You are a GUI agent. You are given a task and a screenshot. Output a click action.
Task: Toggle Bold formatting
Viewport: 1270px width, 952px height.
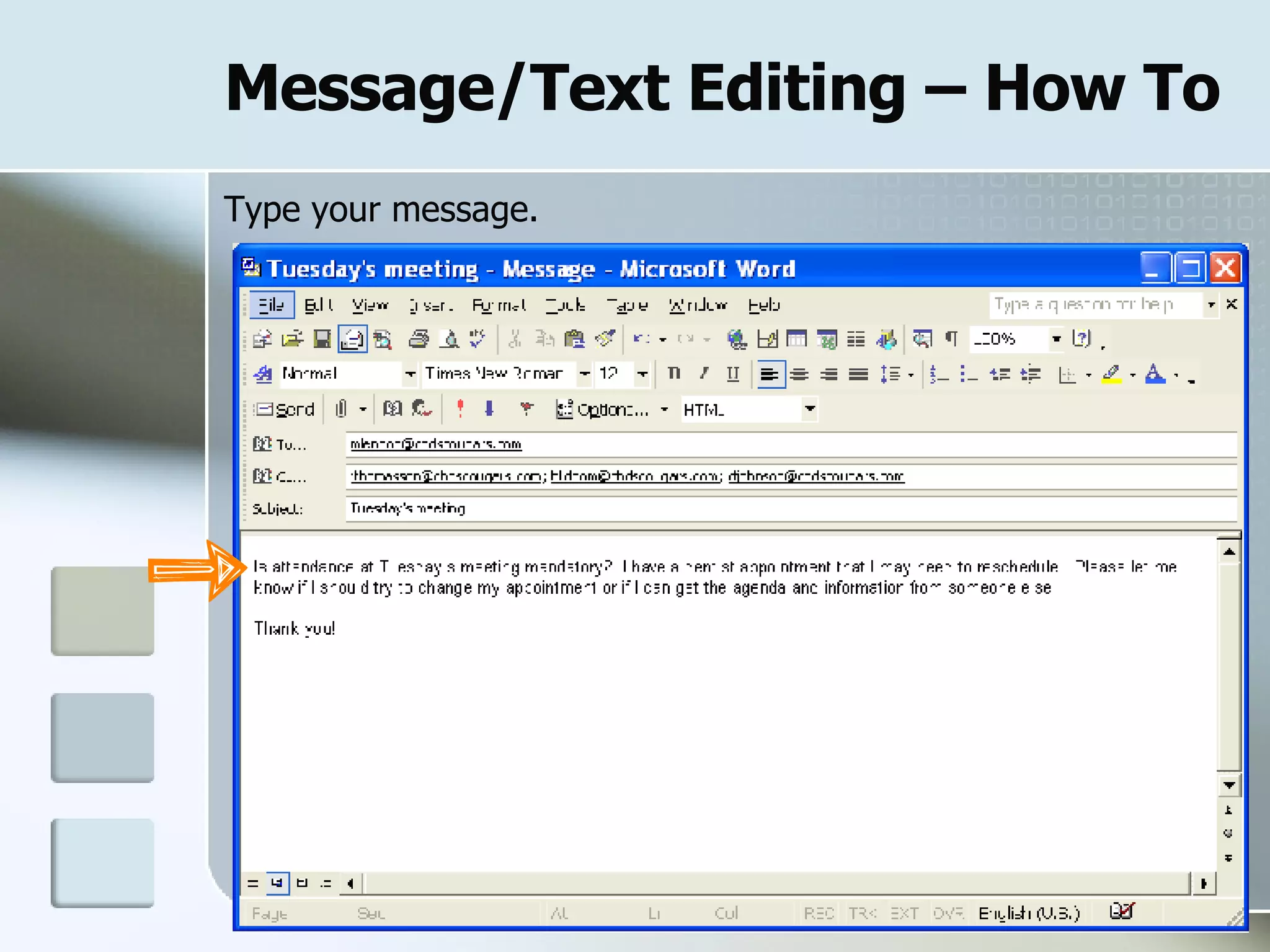tap(673, 374)
